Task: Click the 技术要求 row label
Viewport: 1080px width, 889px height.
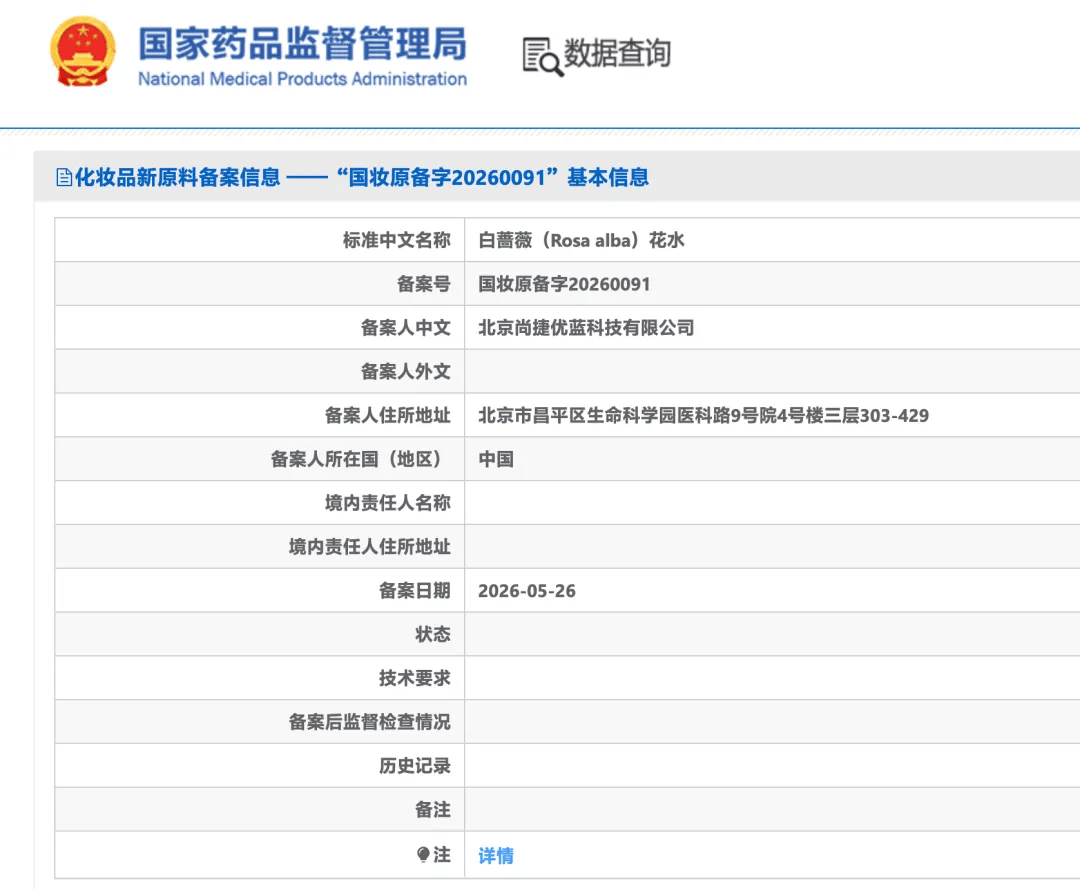Action: coord(415,678)
